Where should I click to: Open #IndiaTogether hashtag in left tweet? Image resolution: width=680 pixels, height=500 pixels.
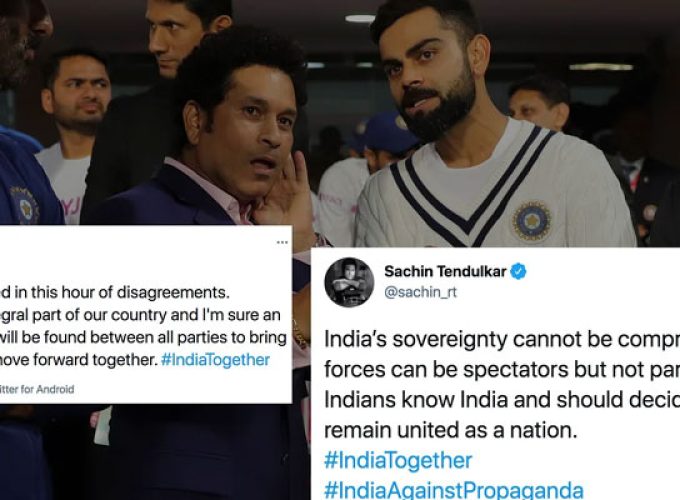point(216,359)
